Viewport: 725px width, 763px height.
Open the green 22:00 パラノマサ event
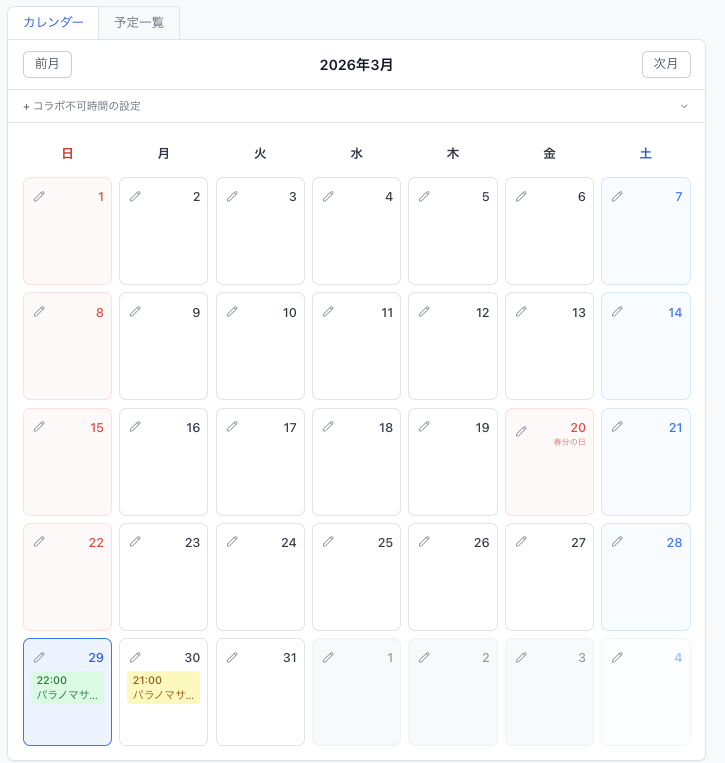[67, 688]
